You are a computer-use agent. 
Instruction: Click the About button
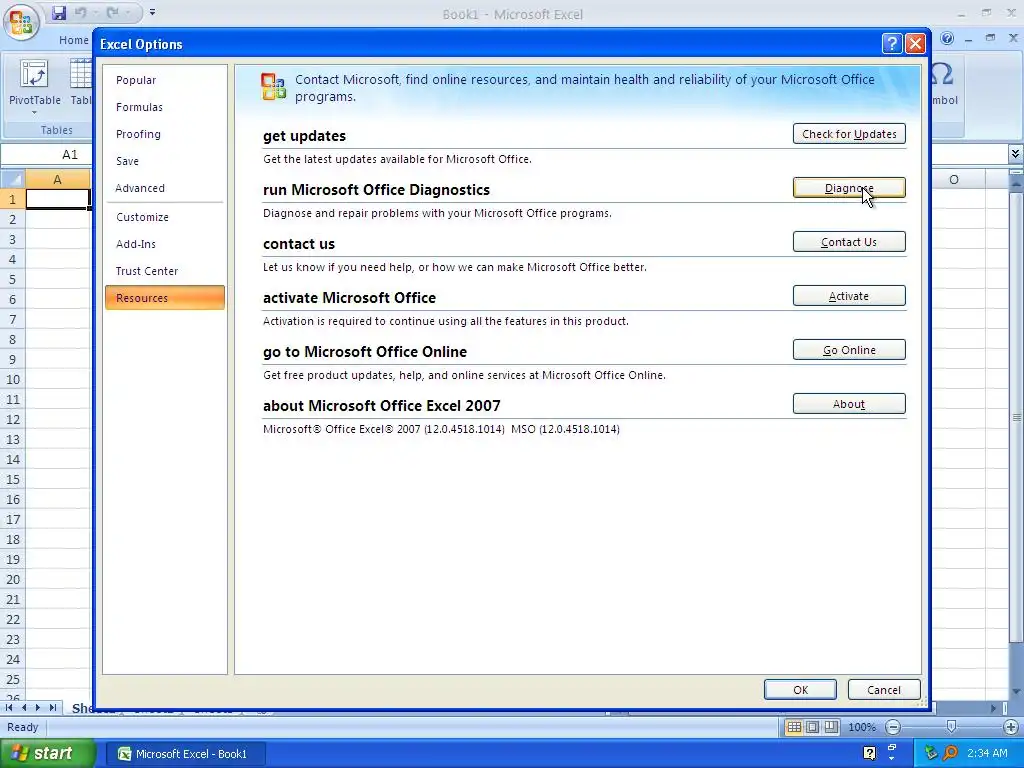[849, 404]
